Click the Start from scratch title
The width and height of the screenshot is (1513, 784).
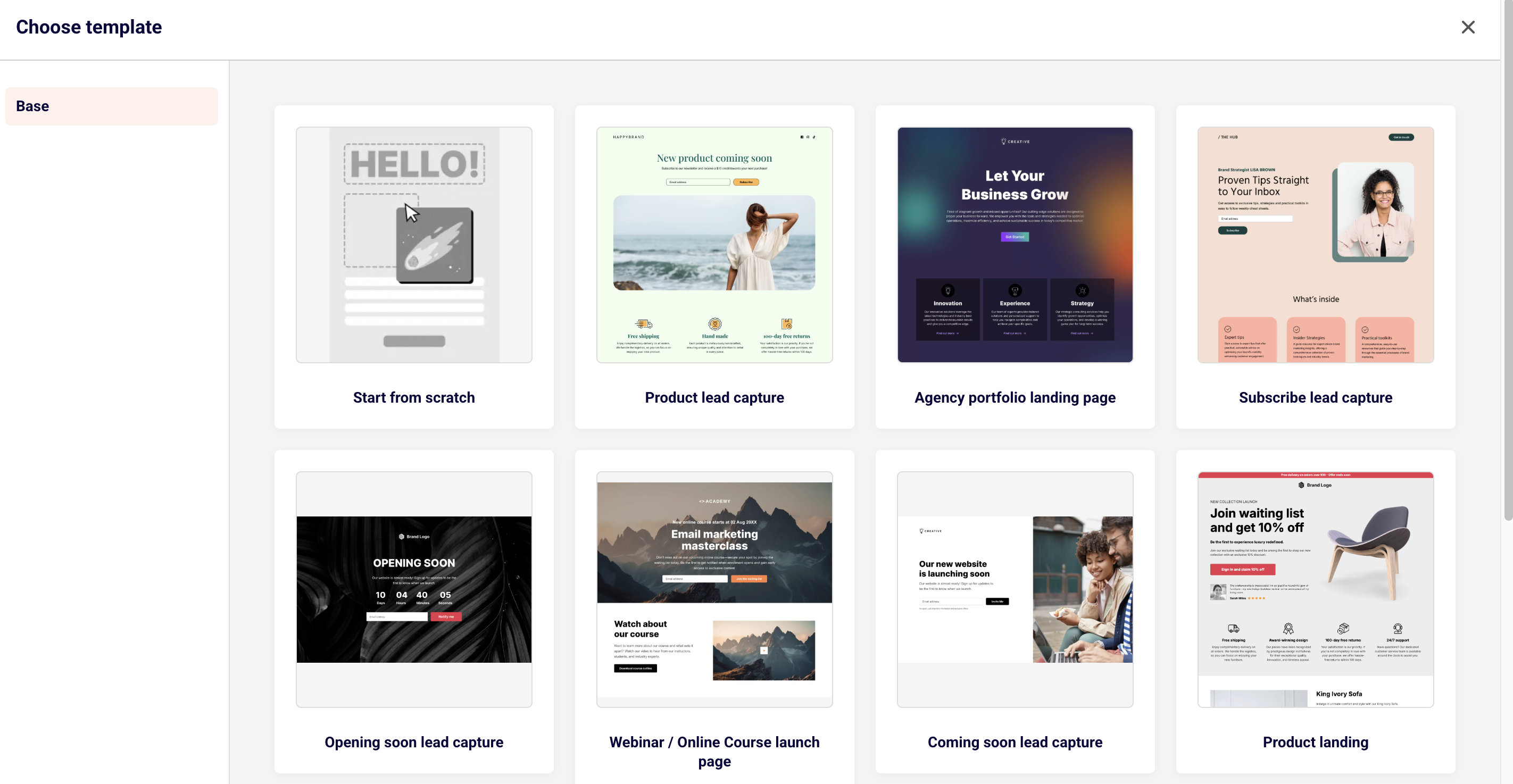[413, 397]
